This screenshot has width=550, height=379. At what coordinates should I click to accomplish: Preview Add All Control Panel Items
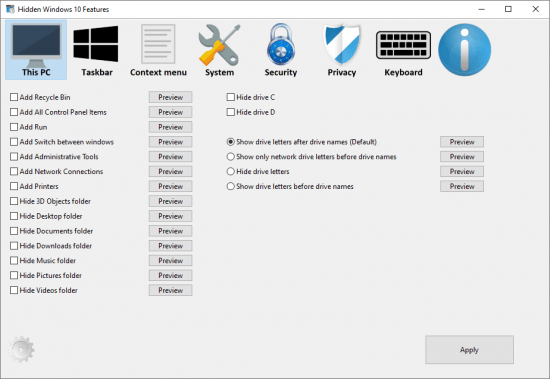tap(170, 112)
